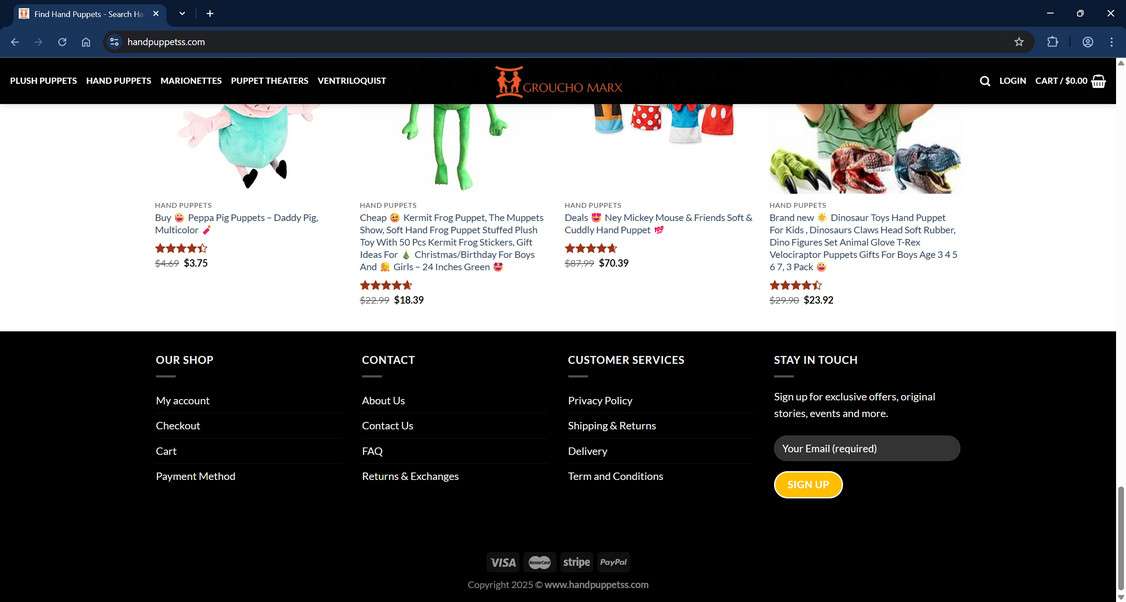The image size is (1126, 602).
Task: Click the site search magnifier icon
Action: click(985, 81)
